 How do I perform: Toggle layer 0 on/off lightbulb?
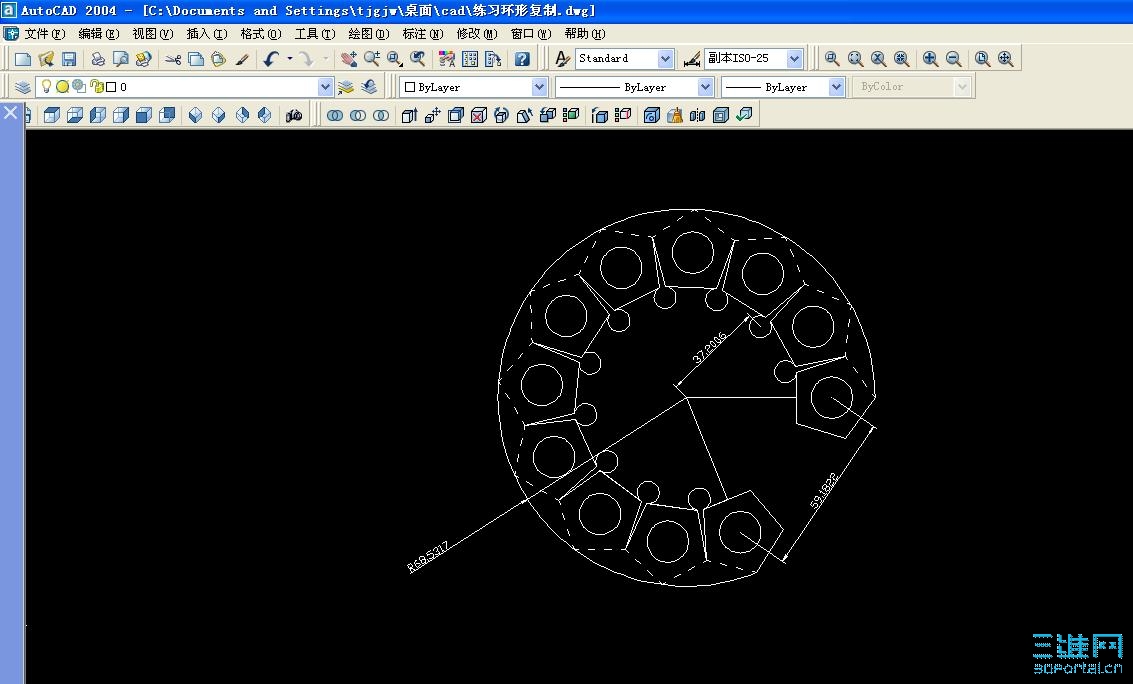point(46,87)
